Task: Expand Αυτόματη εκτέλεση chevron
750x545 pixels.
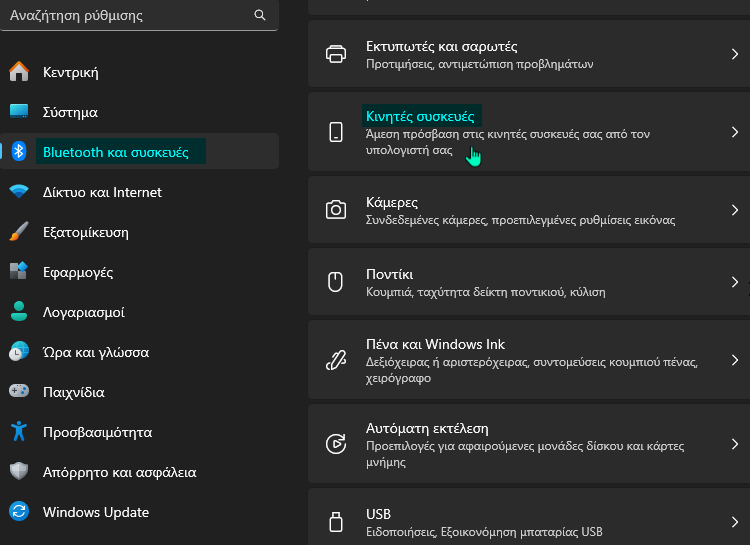Action: [x=735, y=444]
